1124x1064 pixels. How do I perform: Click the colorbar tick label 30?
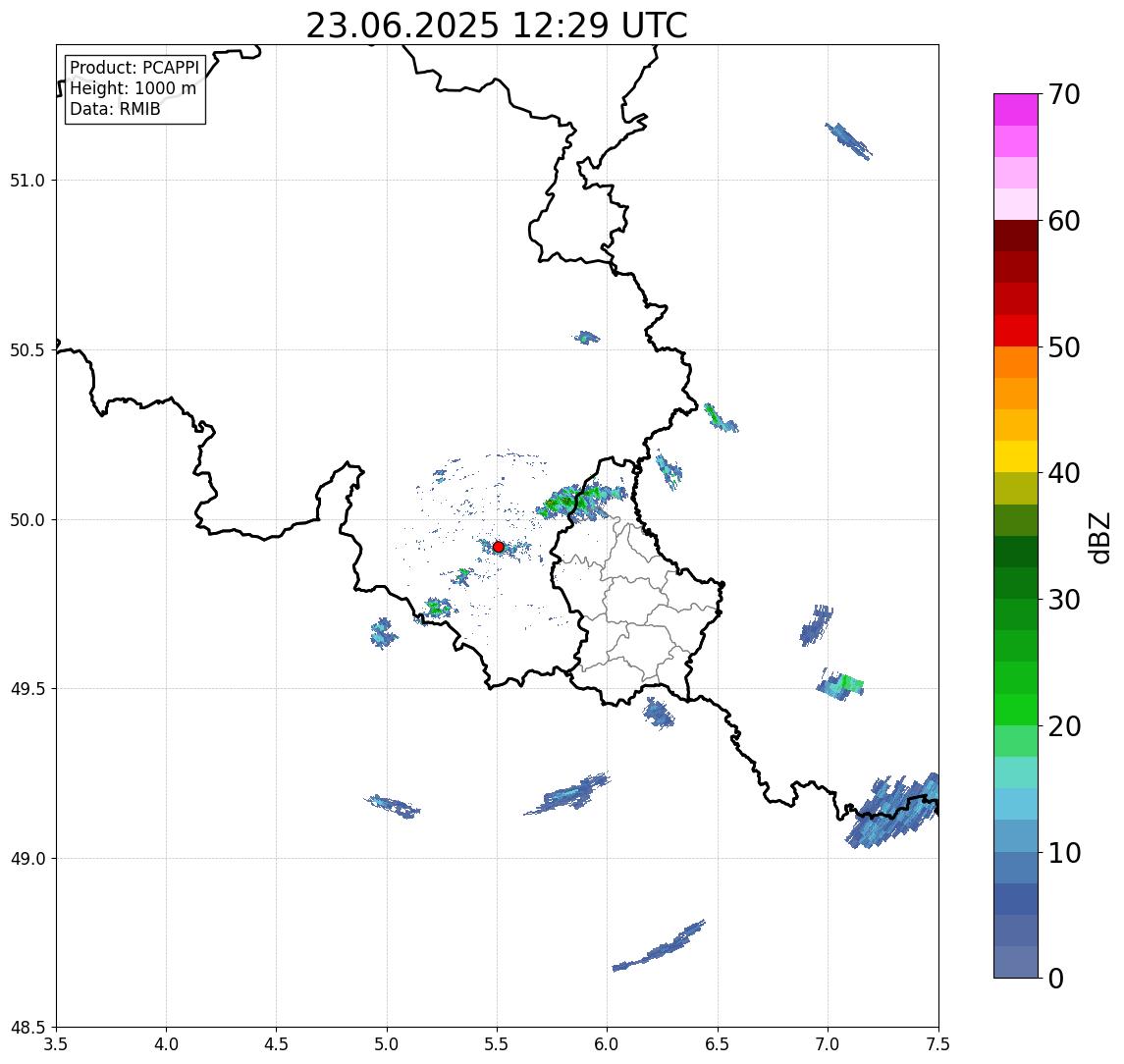pos(1063,600)
